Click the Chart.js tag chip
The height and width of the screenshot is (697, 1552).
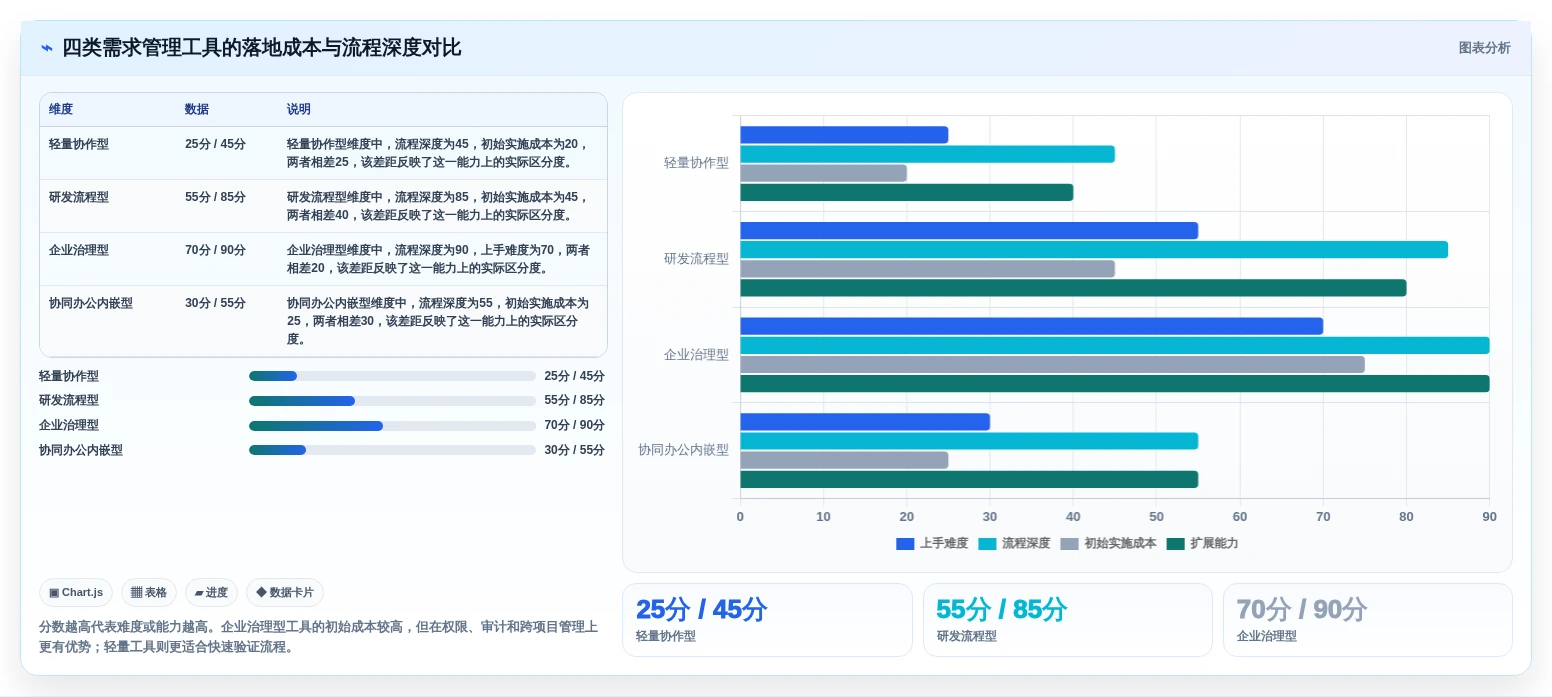[76, 592]
